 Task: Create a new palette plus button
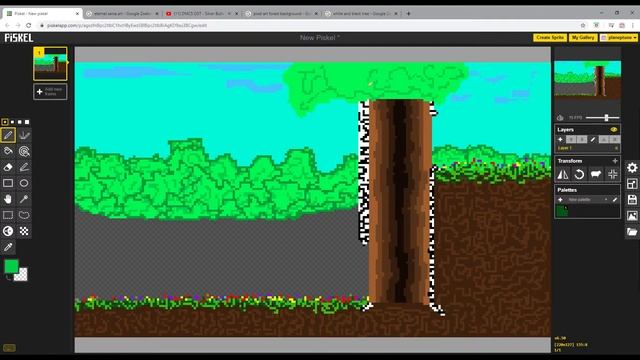point(560,200)
